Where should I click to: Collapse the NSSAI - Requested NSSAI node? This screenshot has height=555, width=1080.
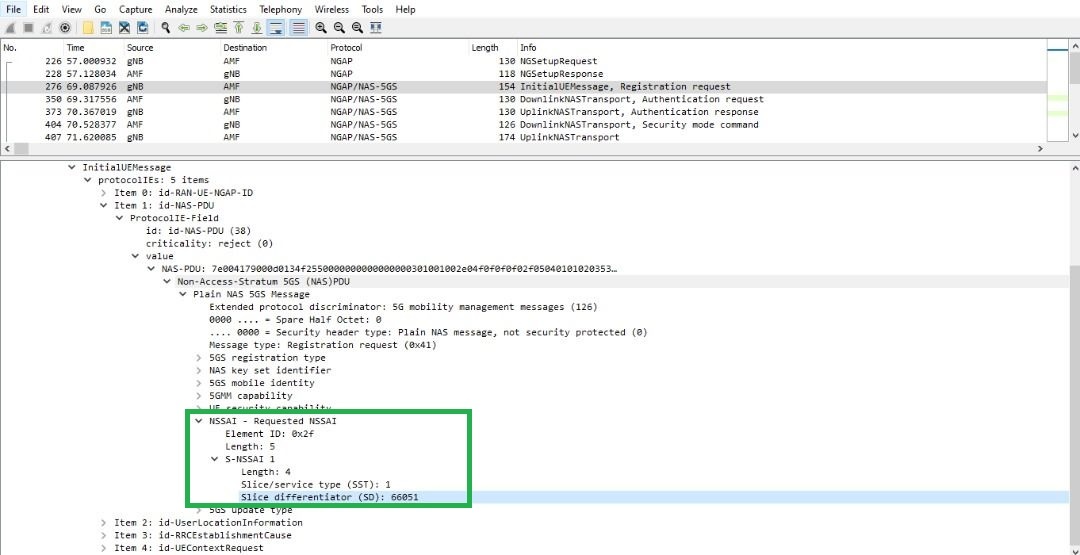click(199, 421)
